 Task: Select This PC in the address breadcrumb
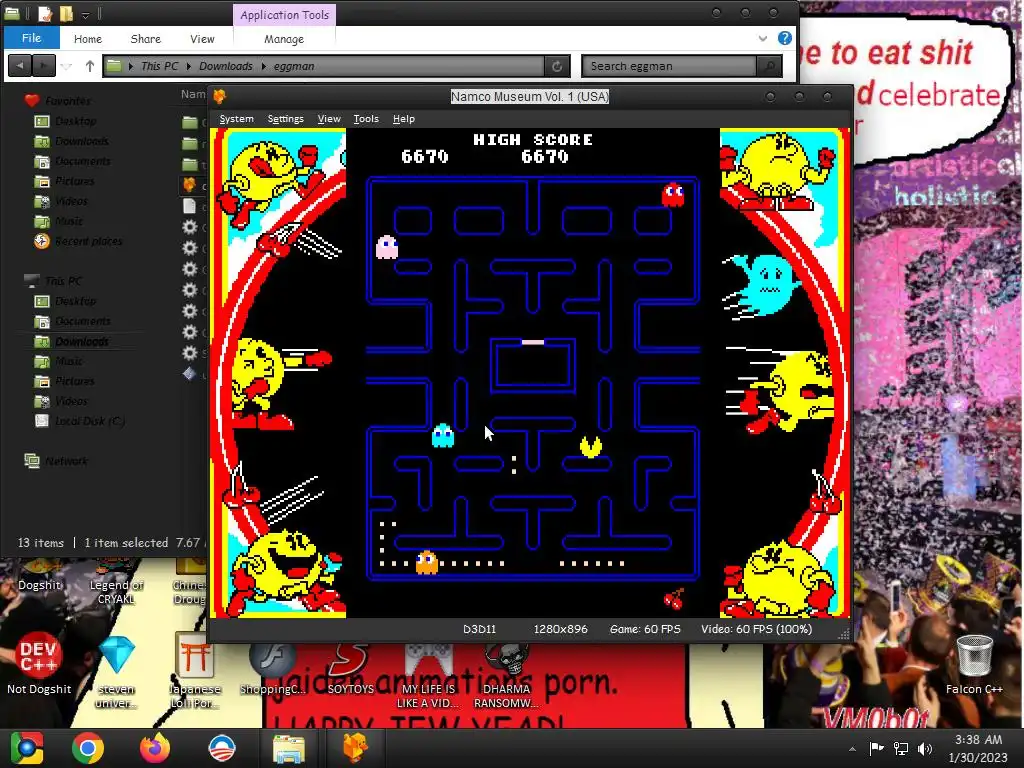tap(159, 66)
